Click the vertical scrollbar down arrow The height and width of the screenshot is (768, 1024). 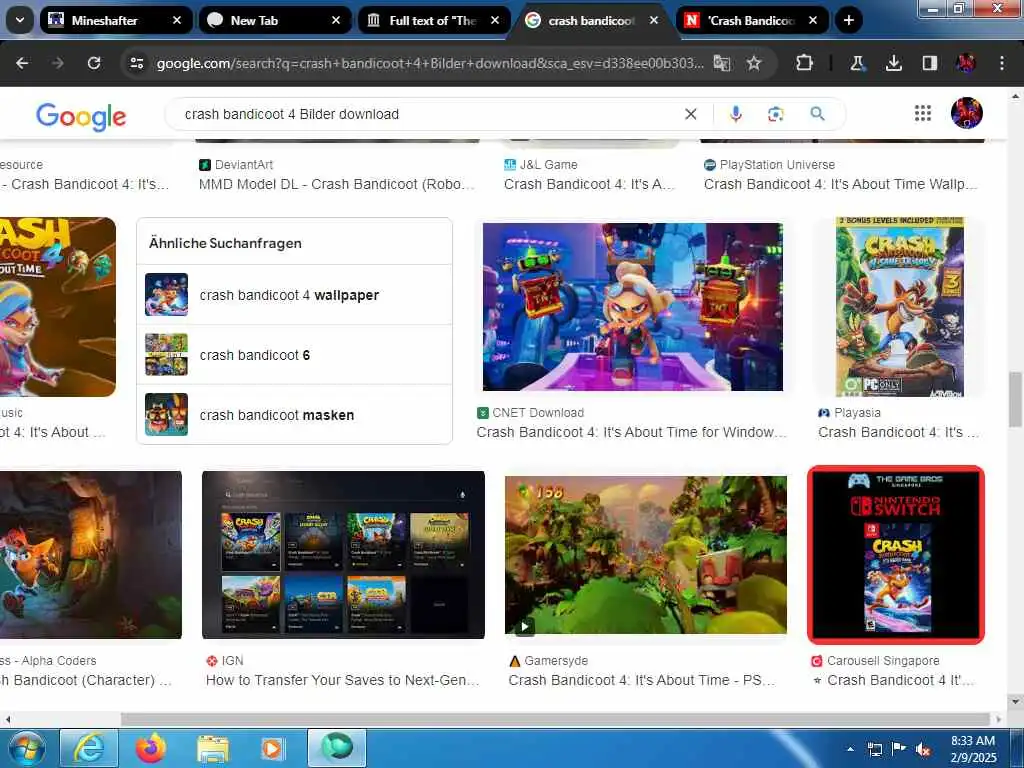1015,701
